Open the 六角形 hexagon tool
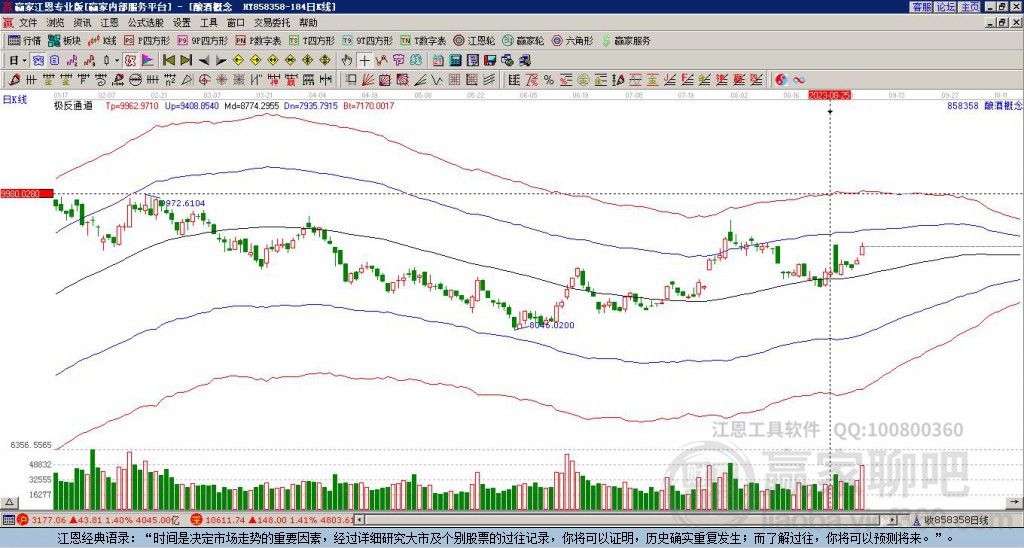The width and height of the screenshot is (1024, 548). [573, 40]
